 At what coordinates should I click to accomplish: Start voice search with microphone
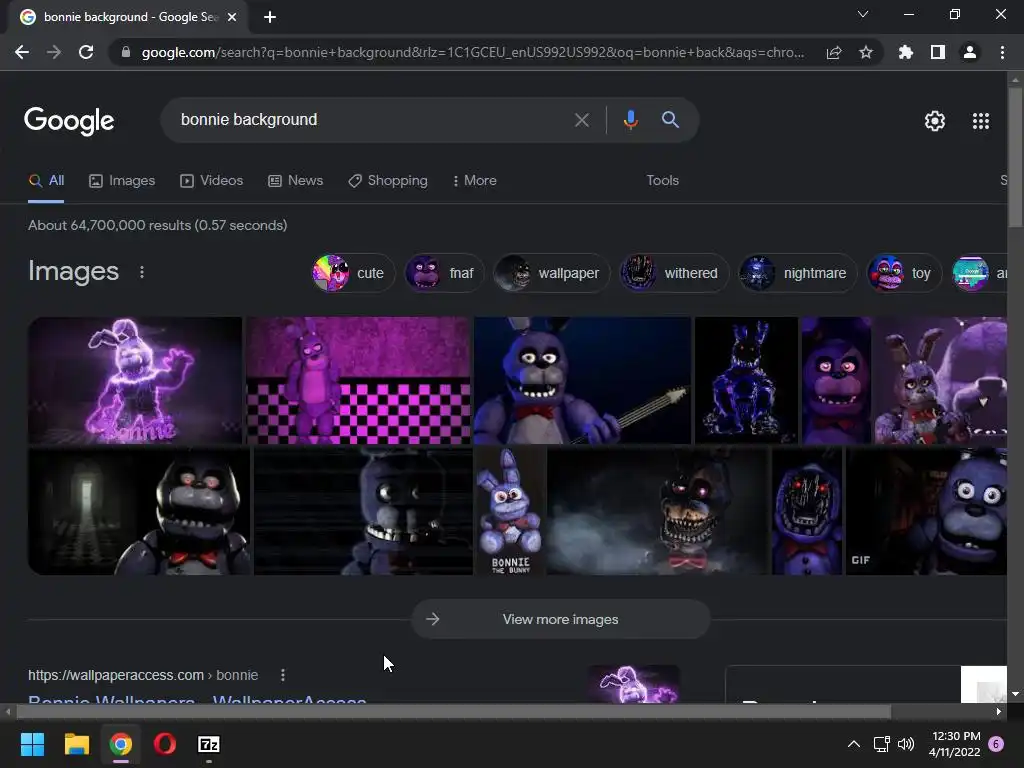[x=630, y=120]
